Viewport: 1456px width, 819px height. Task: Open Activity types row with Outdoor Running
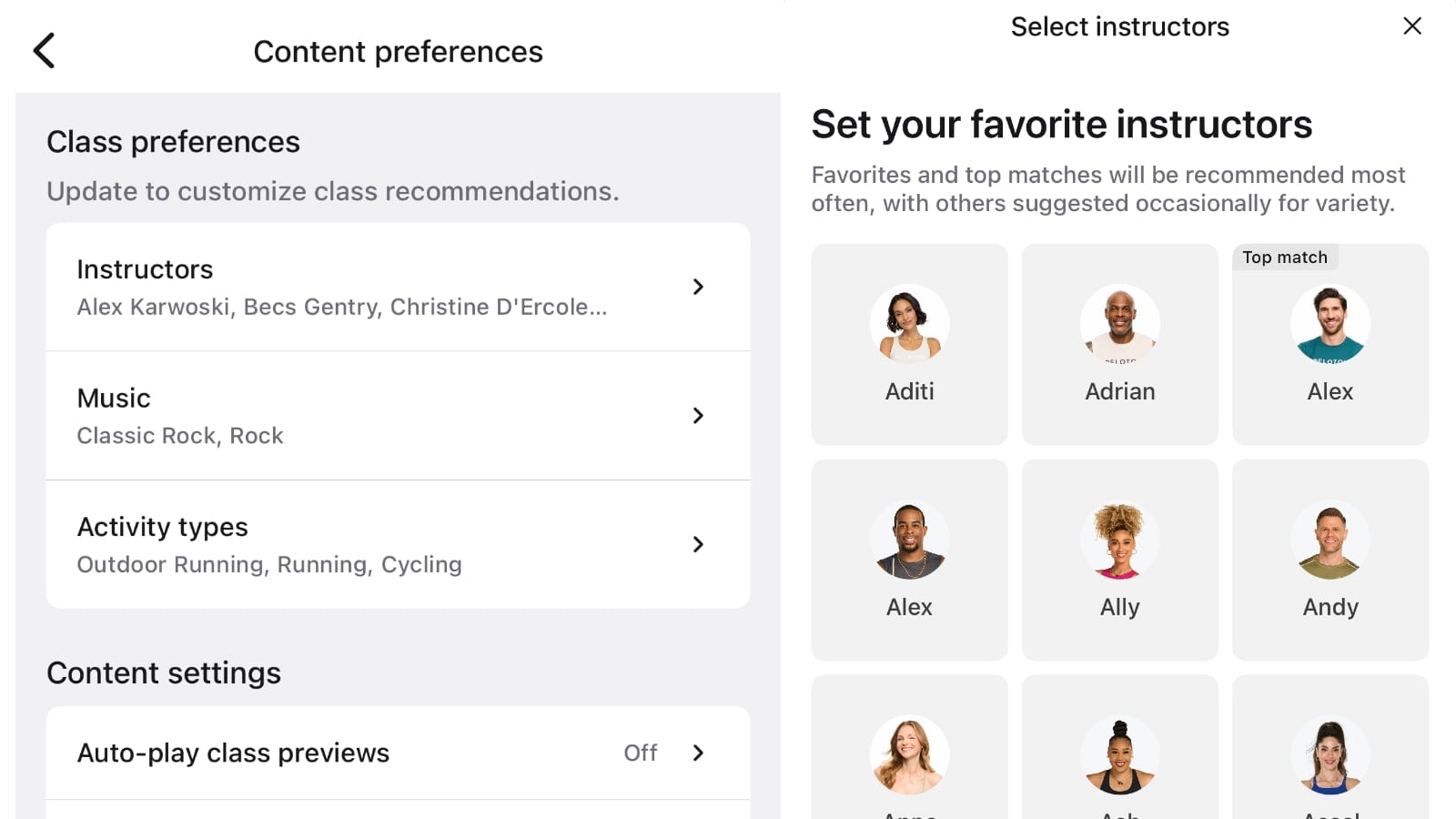[398, 544]
